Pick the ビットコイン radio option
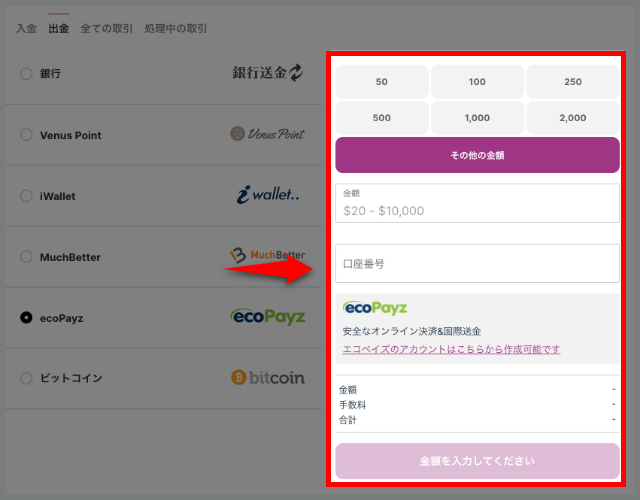 pos(26,378)
